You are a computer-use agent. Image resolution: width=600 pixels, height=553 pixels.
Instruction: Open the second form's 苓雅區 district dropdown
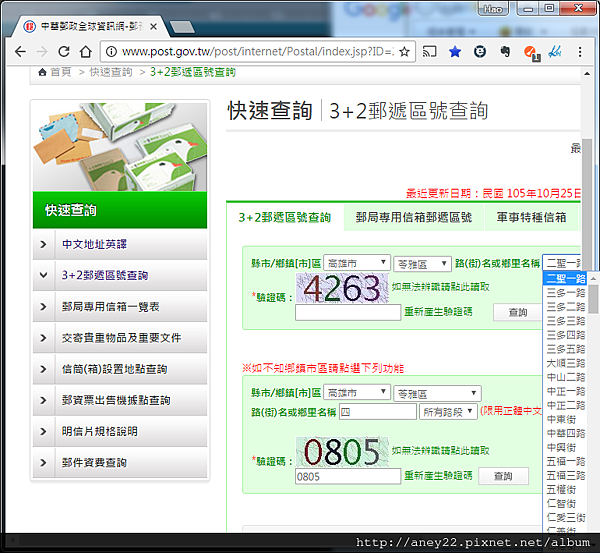pos(437,393)
